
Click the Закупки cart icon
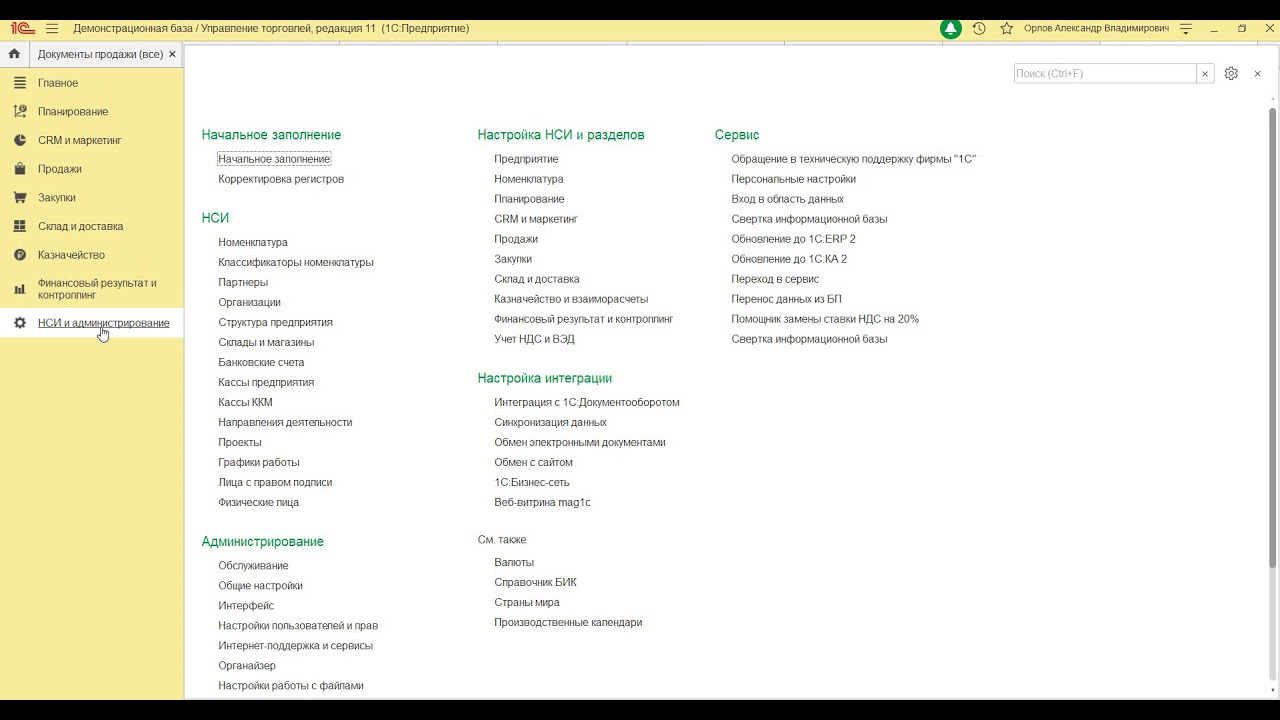pyautogui.click(x=19, y=197)
